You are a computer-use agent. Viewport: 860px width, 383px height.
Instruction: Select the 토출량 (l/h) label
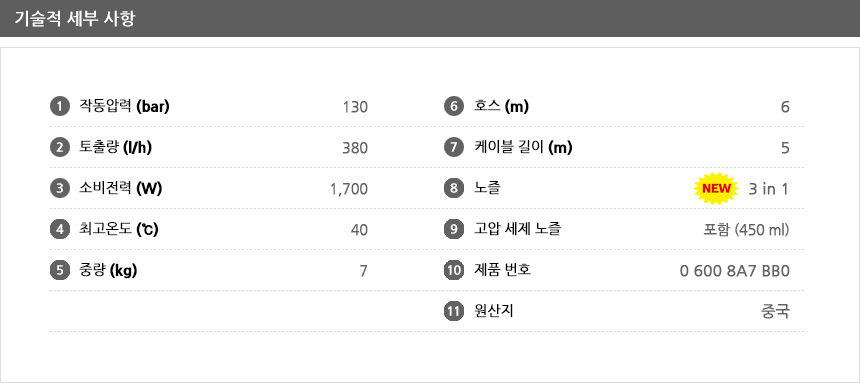coord(116,148)
